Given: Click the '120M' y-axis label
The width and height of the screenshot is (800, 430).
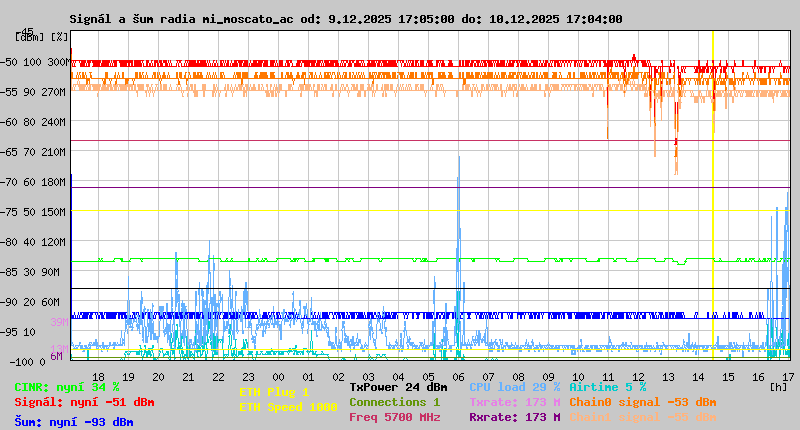Looking at the screenshot, I should click(x=56, y=242).
